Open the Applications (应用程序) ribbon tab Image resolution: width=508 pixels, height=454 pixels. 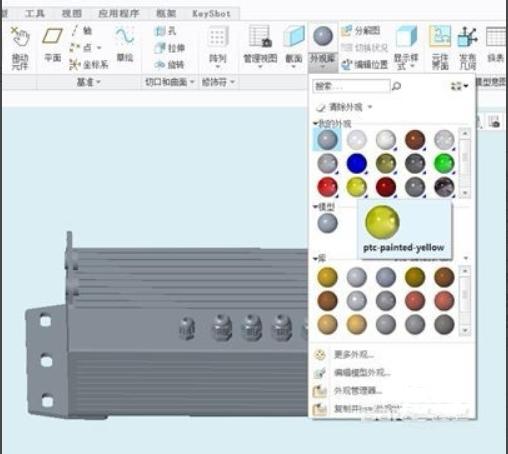[119, 14]
